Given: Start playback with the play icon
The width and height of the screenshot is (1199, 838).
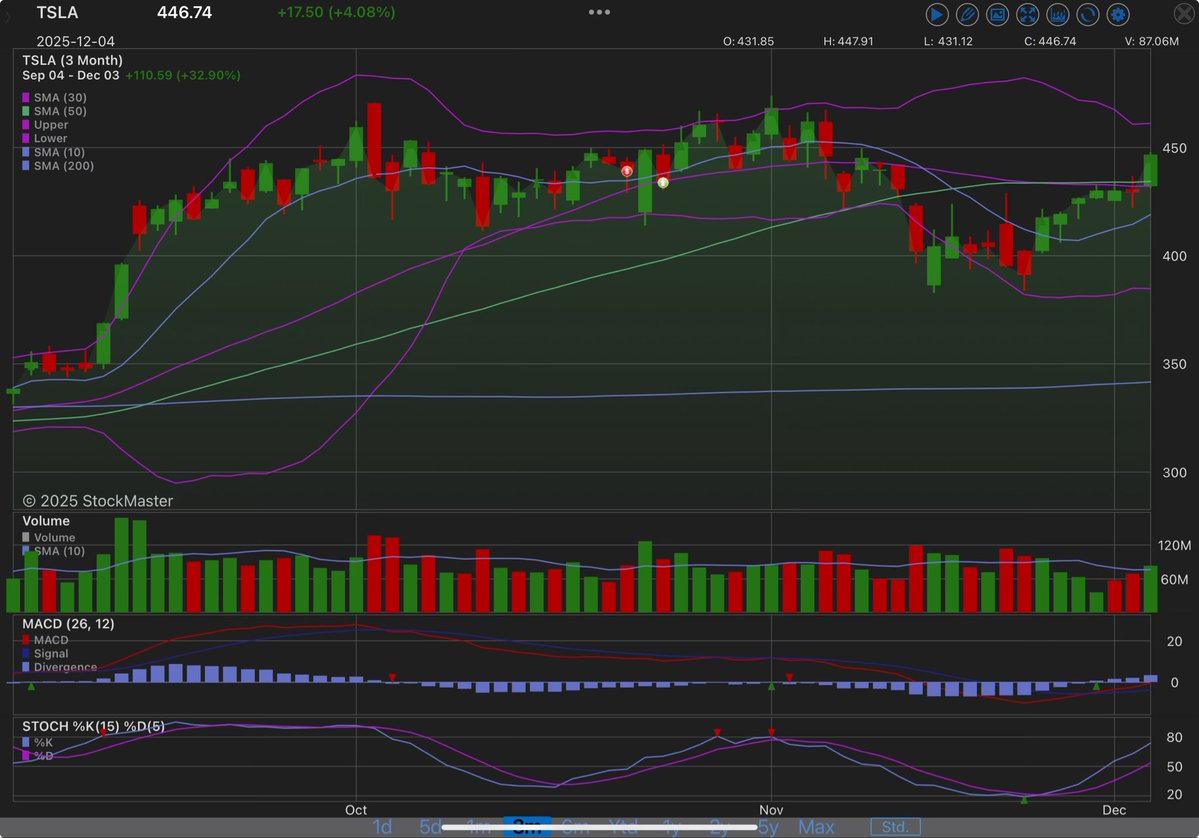Looking at the screenshot, I should (937, 14).
